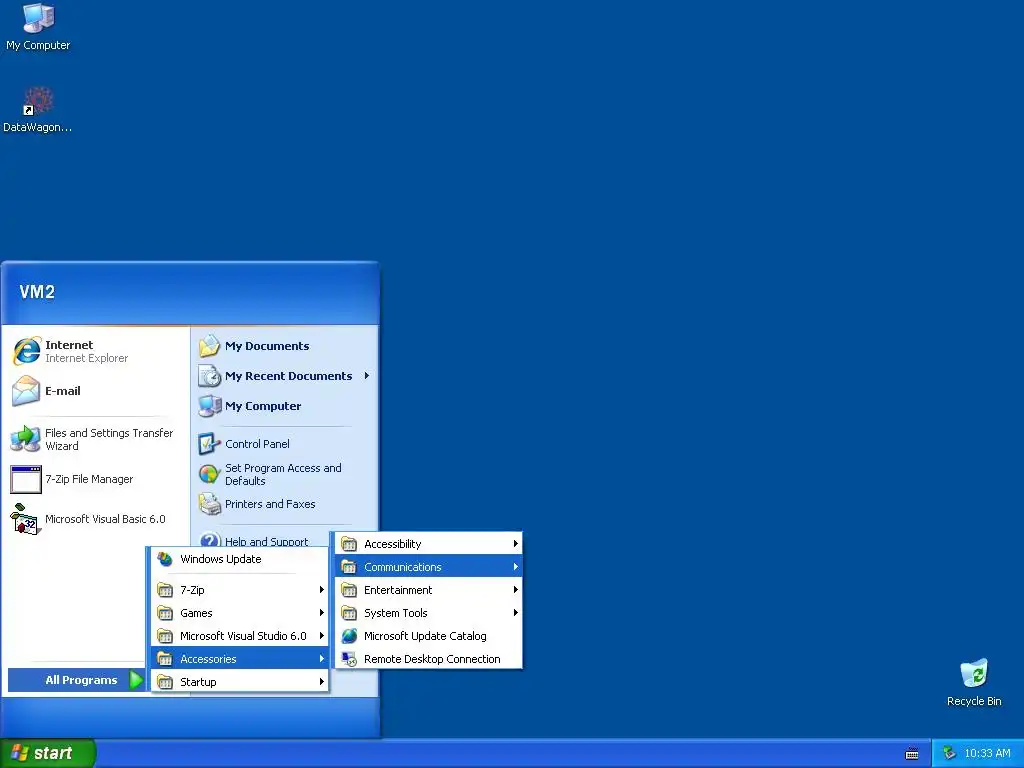Viewport: 1024px width, 768px height.
Task: Open the Entertainment menu entry
Action: [428, 590]
